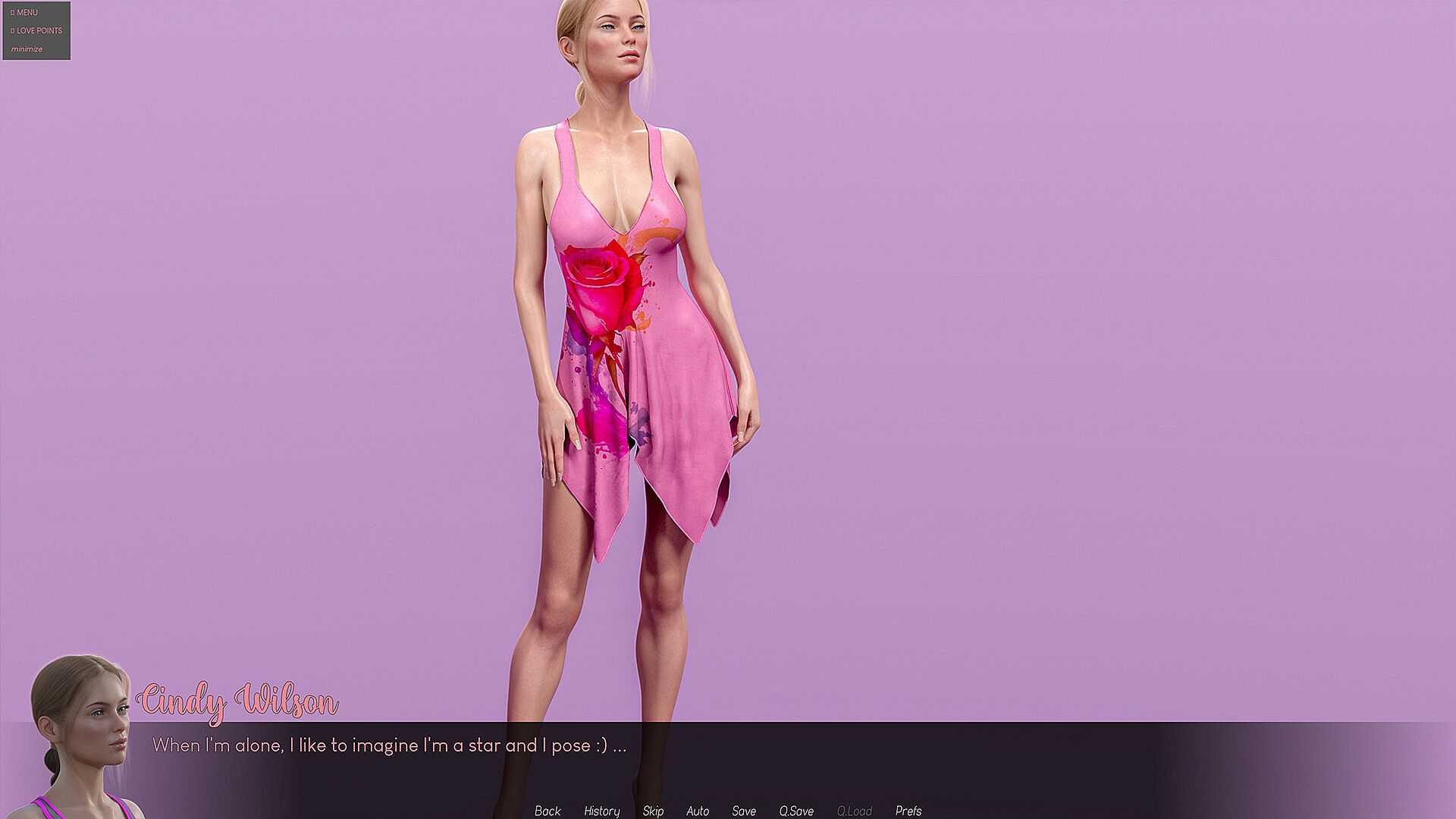Click the small glyph icon beside MENU
The image size is (1456, 819).
(x=12, y=13)
